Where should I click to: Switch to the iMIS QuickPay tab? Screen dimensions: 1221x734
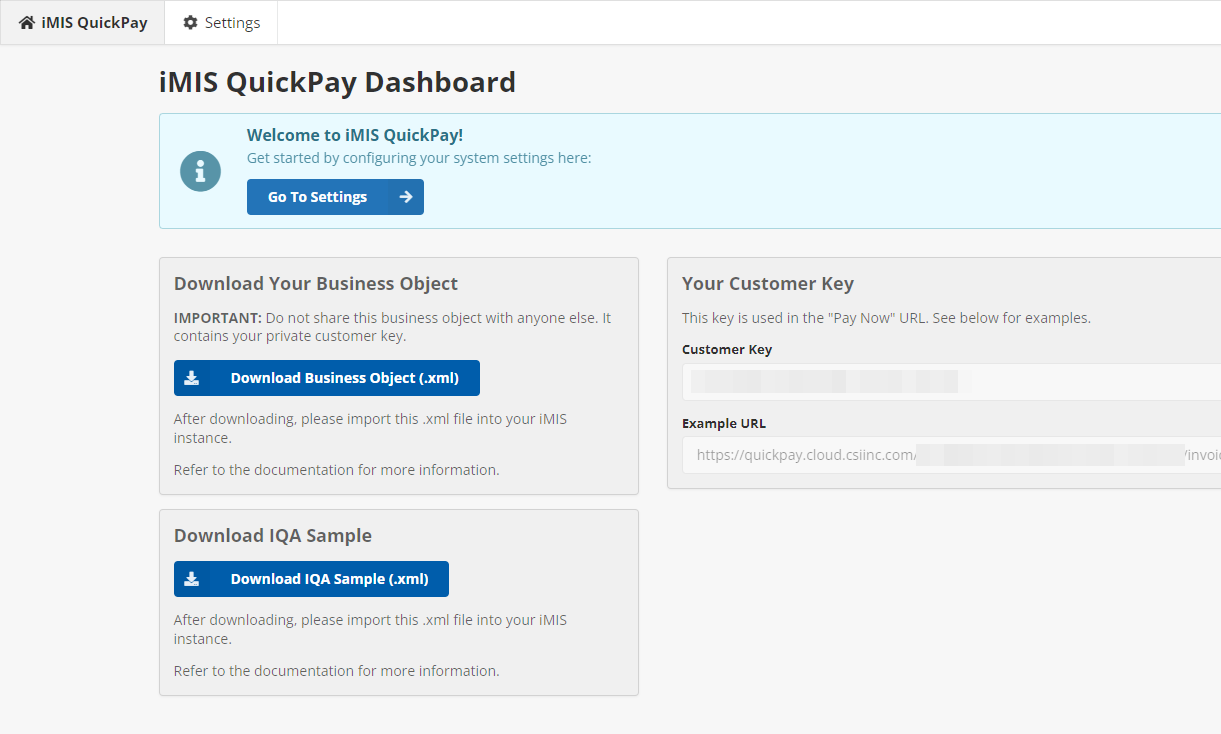83,22
